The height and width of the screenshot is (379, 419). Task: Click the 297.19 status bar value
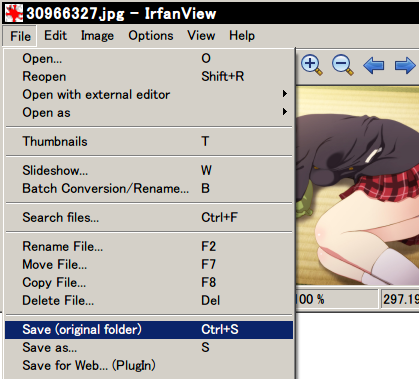click(x=400, y=299)
